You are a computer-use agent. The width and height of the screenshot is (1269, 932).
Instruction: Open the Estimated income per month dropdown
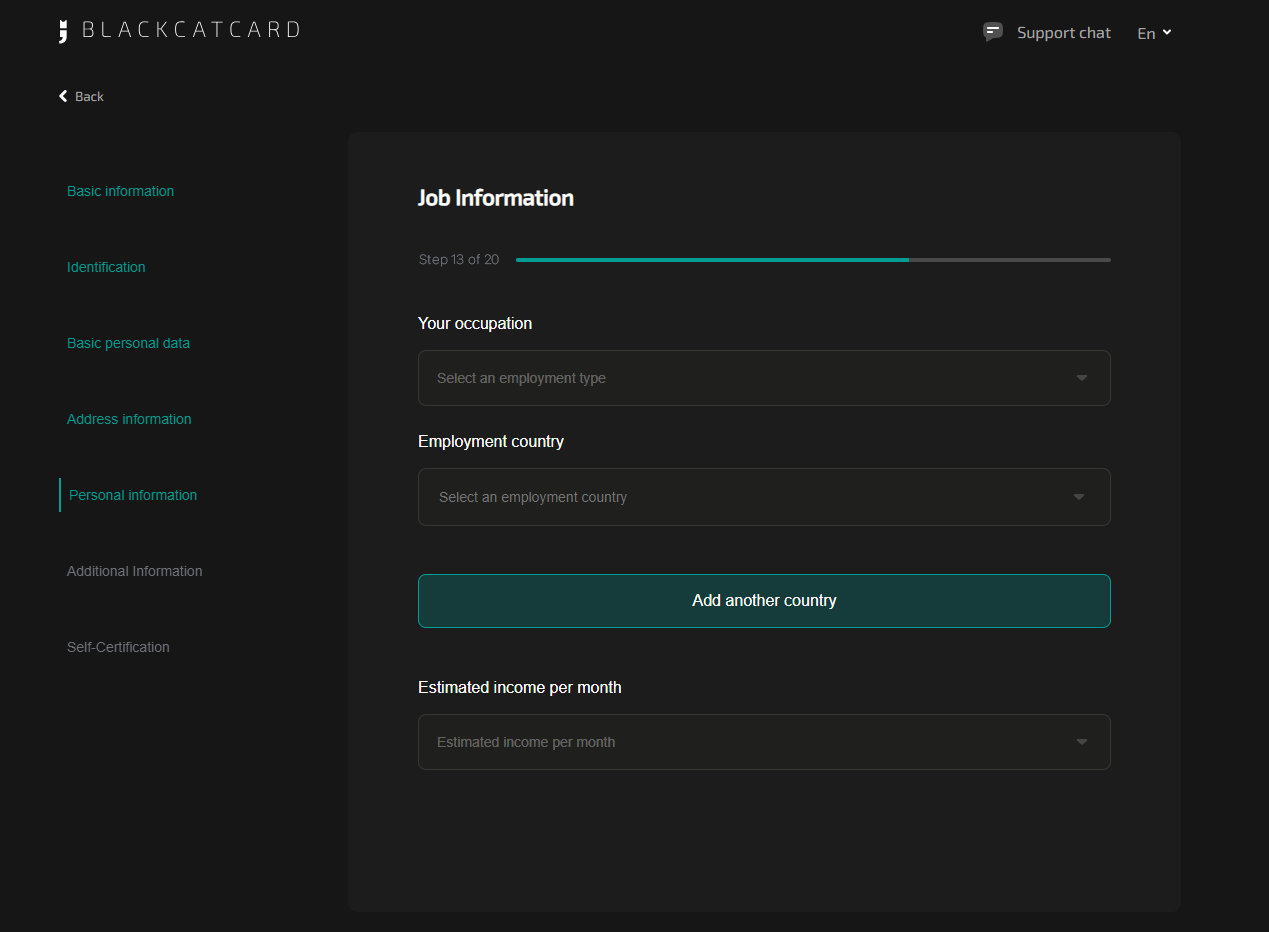coord(764,742)
